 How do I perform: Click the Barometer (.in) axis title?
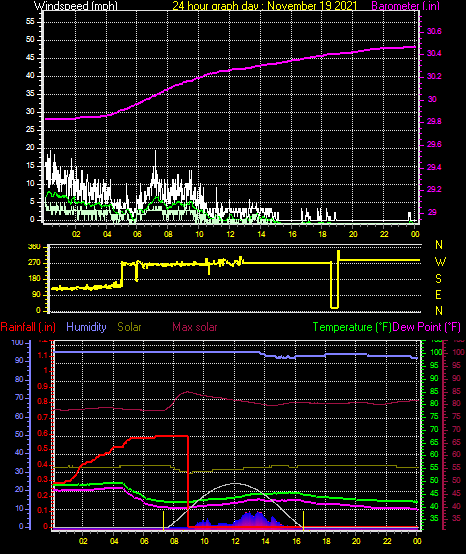click(405, 5)
